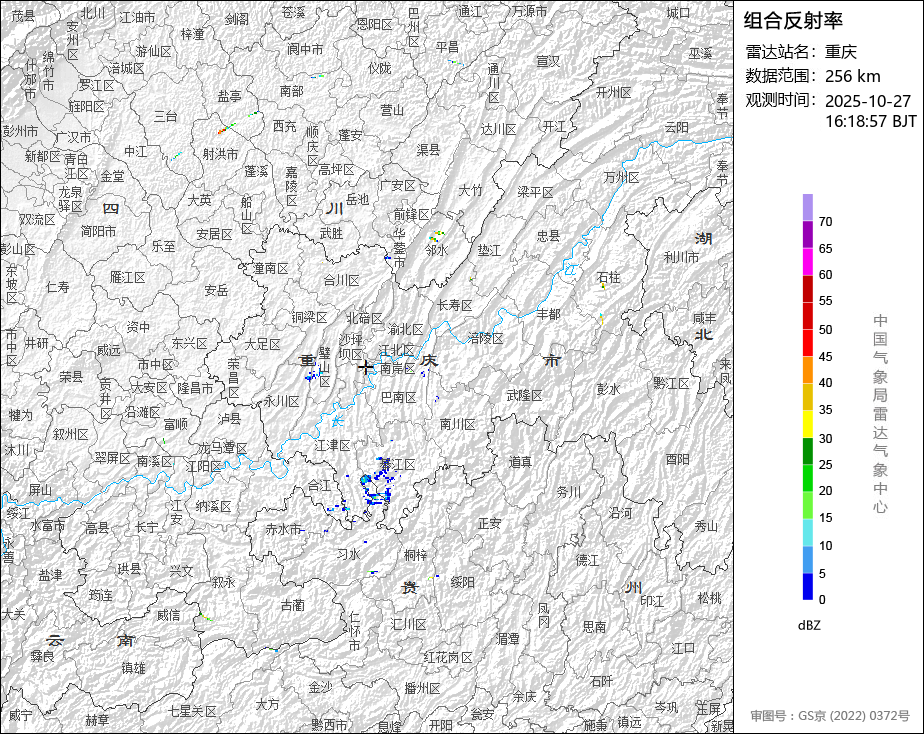Viewport: 924px width, 734px height.
Task: Click the observation date 2025-10-27
Action: [868, 101]
